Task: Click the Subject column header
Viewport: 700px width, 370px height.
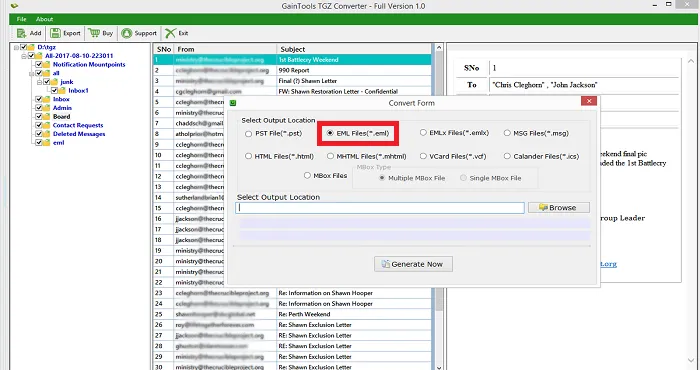Action: (x=354, y=49)
